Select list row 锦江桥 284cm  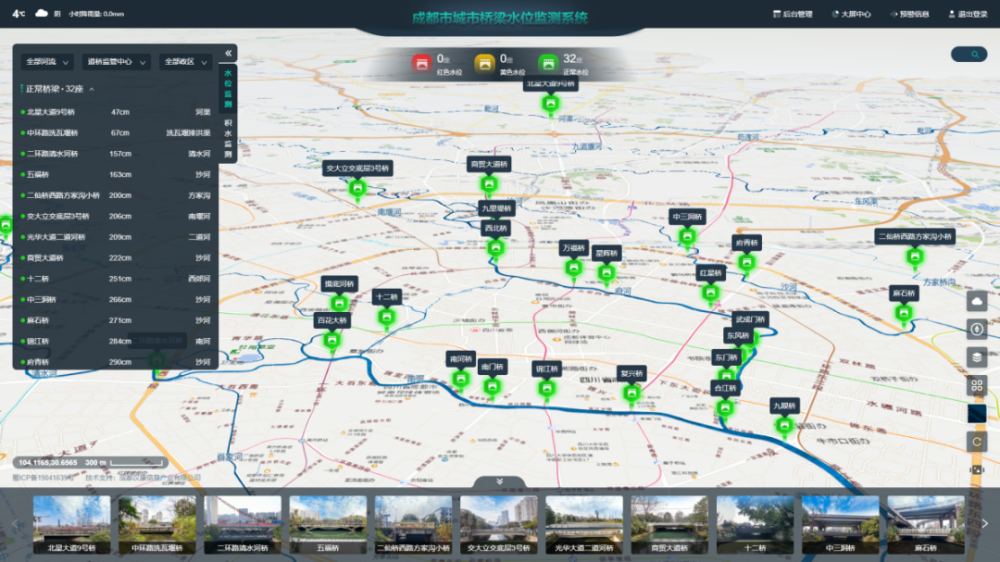point(115,341)
